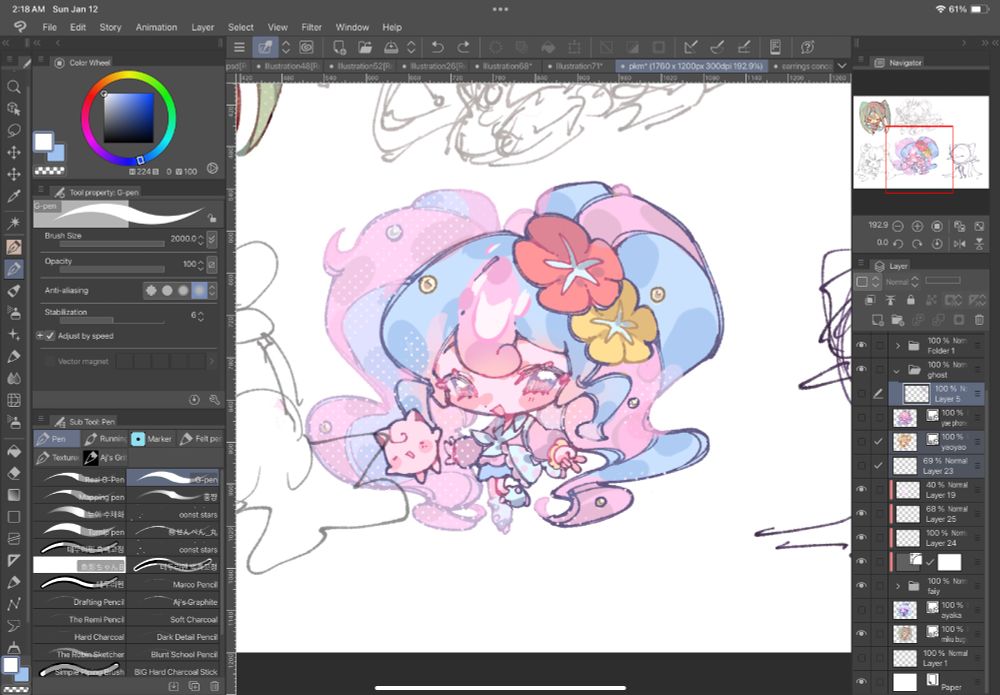Screen dimensions: 1000x695
Task: Switch to the Felt pen sub tool tab
Action: (200, 439)
